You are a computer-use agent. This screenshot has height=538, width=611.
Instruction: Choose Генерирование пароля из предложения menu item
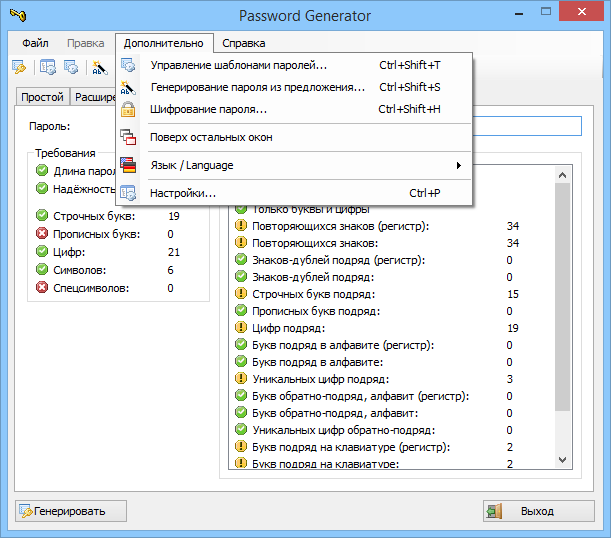[x=294, y=87]
